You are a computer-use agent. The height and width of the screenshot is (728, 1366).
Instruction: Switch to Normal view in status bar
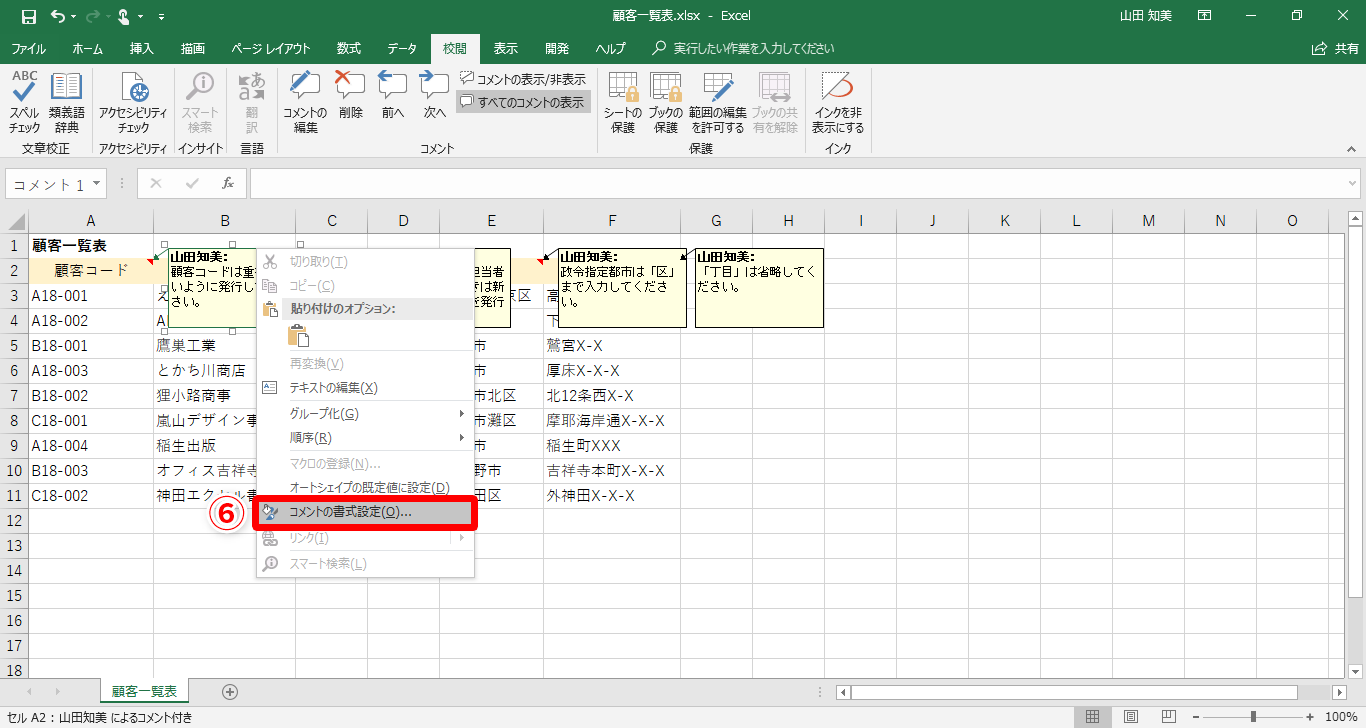click(x=1093, y=716)
